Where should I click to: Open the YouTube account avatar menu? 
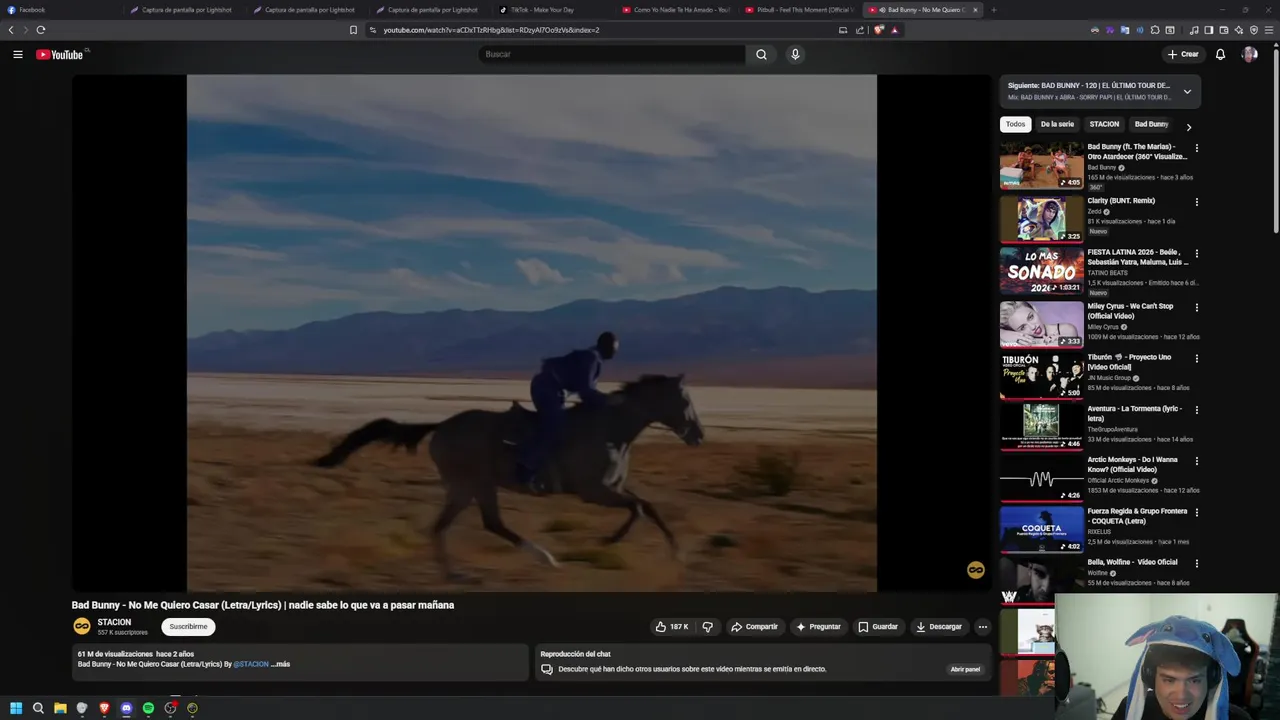click(1249, 54)
